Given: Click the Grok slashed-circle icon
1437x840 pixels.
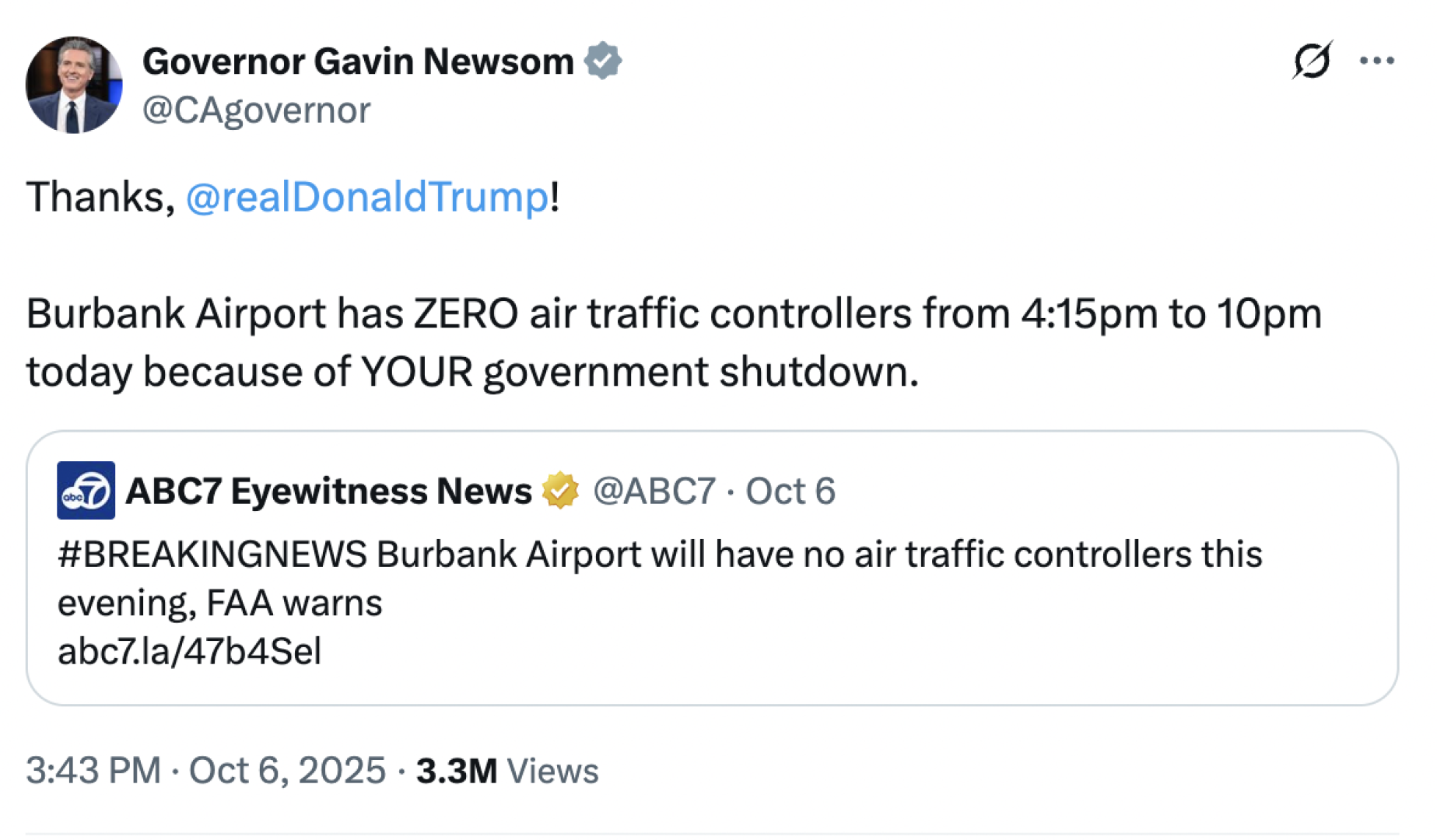Looking at the screenshot, I should pos(1312,61).
